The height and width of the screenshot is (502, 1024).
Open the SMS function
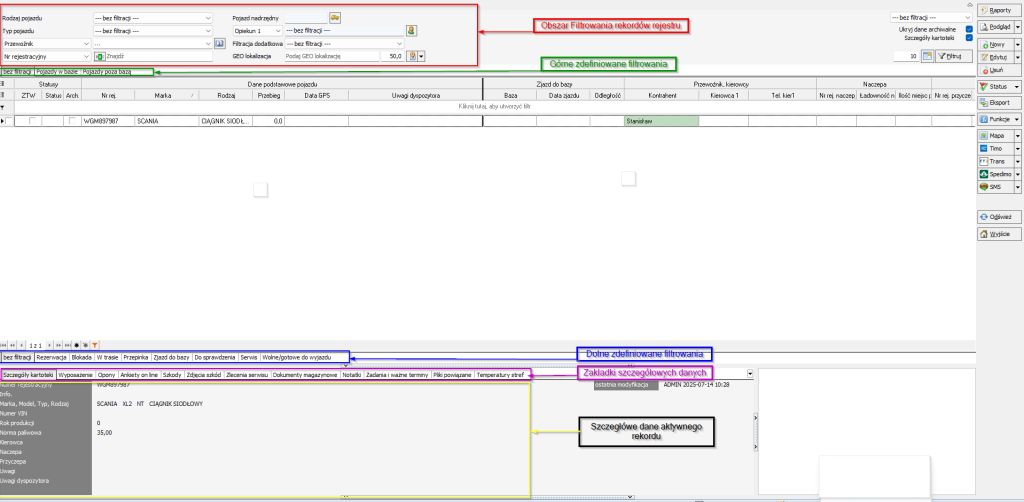[x=996, y=187]
